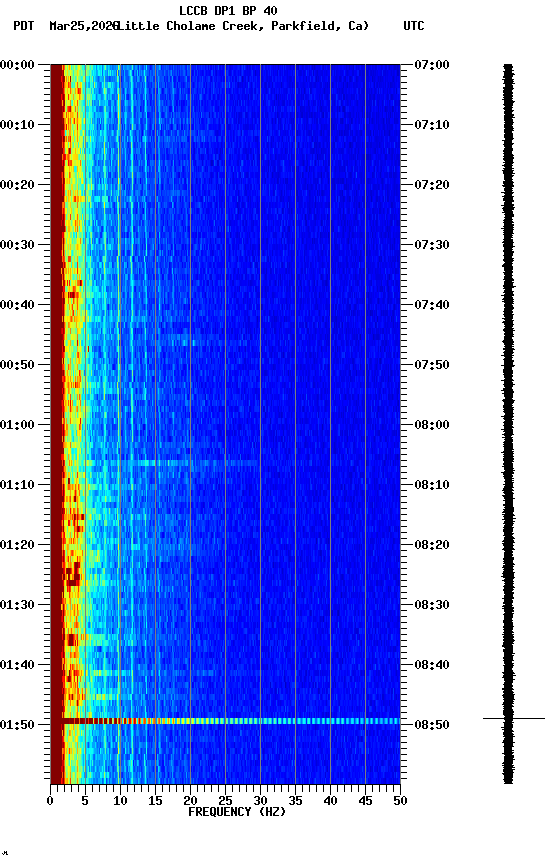Click the '08:40' UTC time label

click(x=432, y=666)
